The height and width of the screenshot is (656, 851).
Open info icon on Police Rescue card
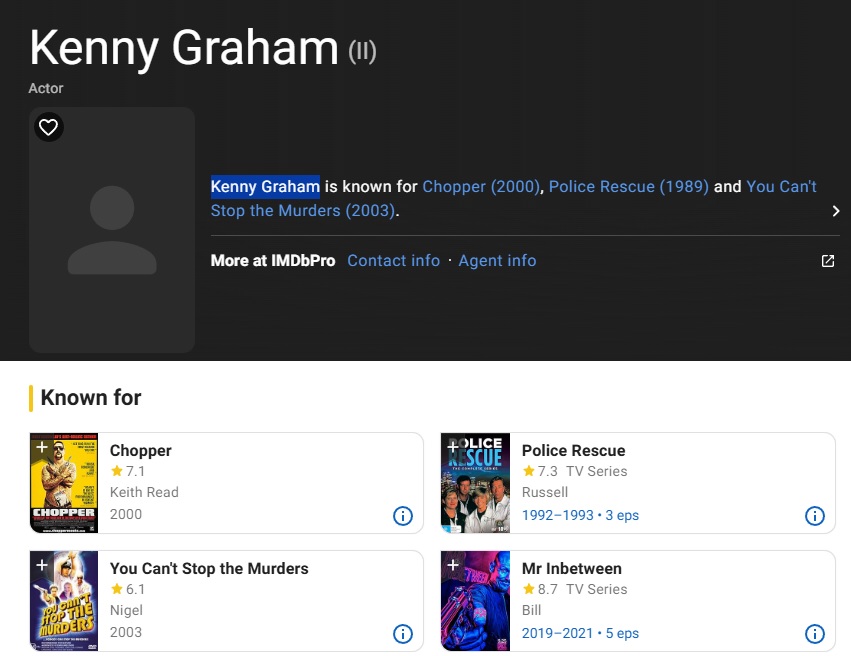815,515
